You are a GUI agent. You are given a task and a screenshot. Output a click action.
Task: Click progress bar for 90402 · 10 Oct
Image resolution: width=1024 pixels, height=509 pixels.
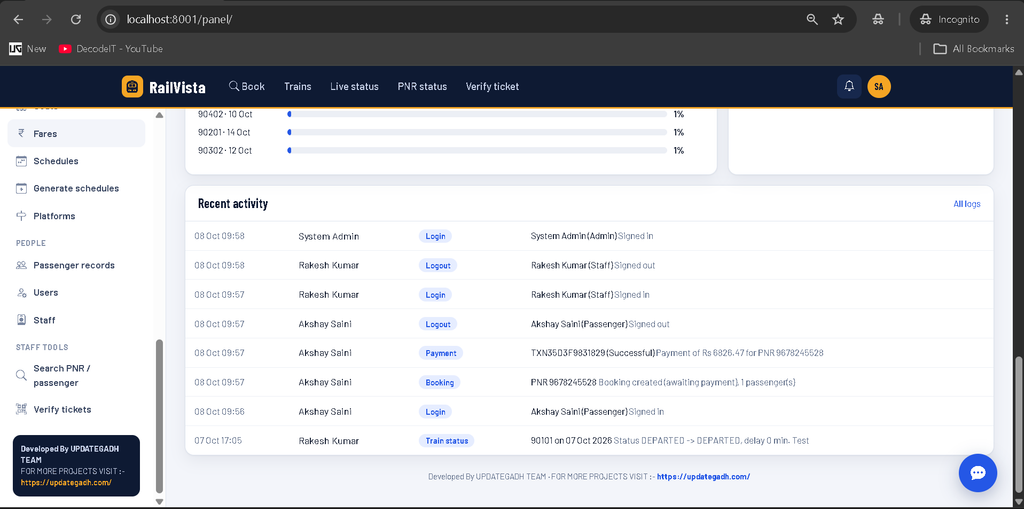477,114
